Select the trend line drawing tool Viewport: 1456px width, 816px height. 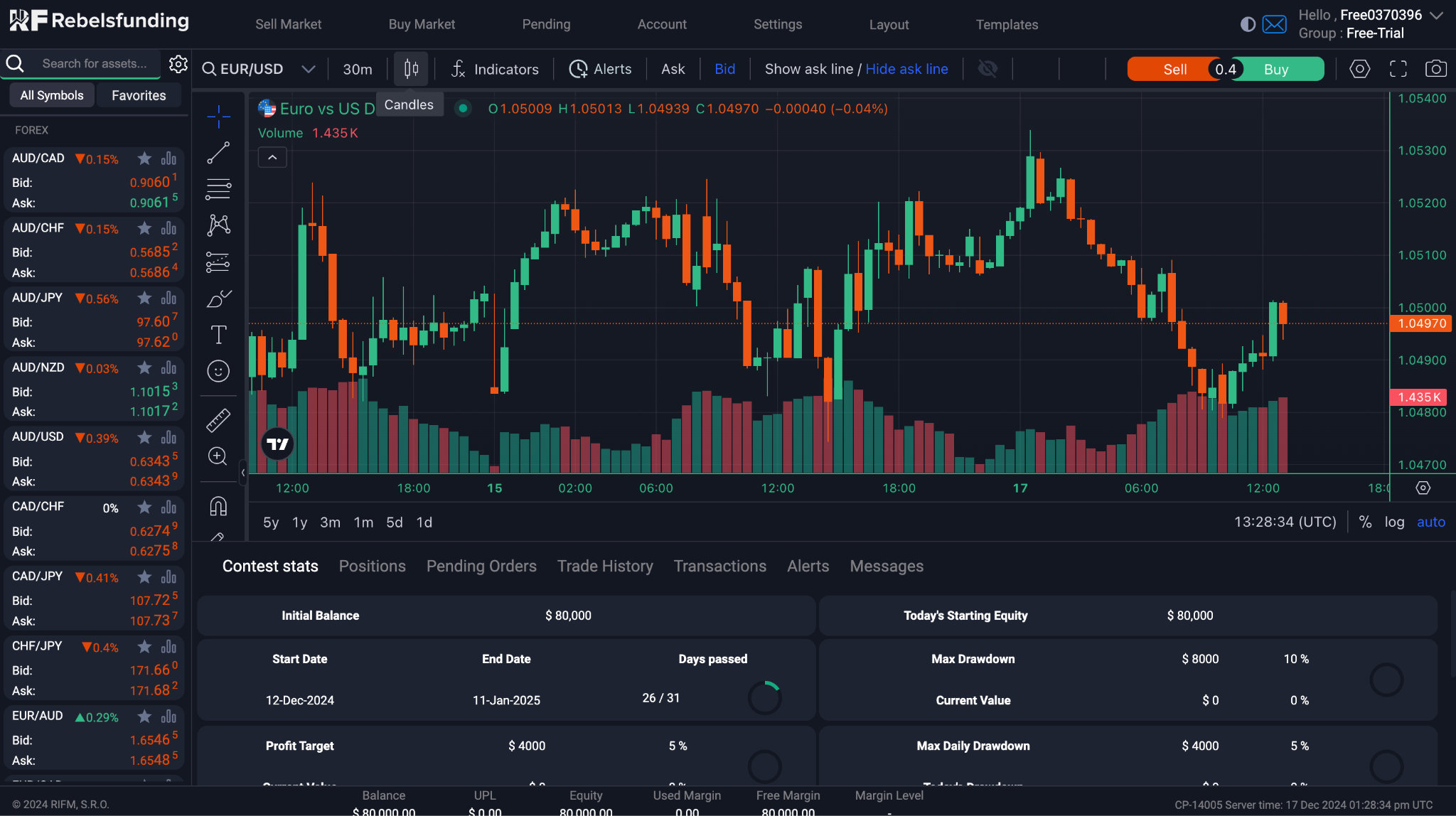[x=218, y=152]
